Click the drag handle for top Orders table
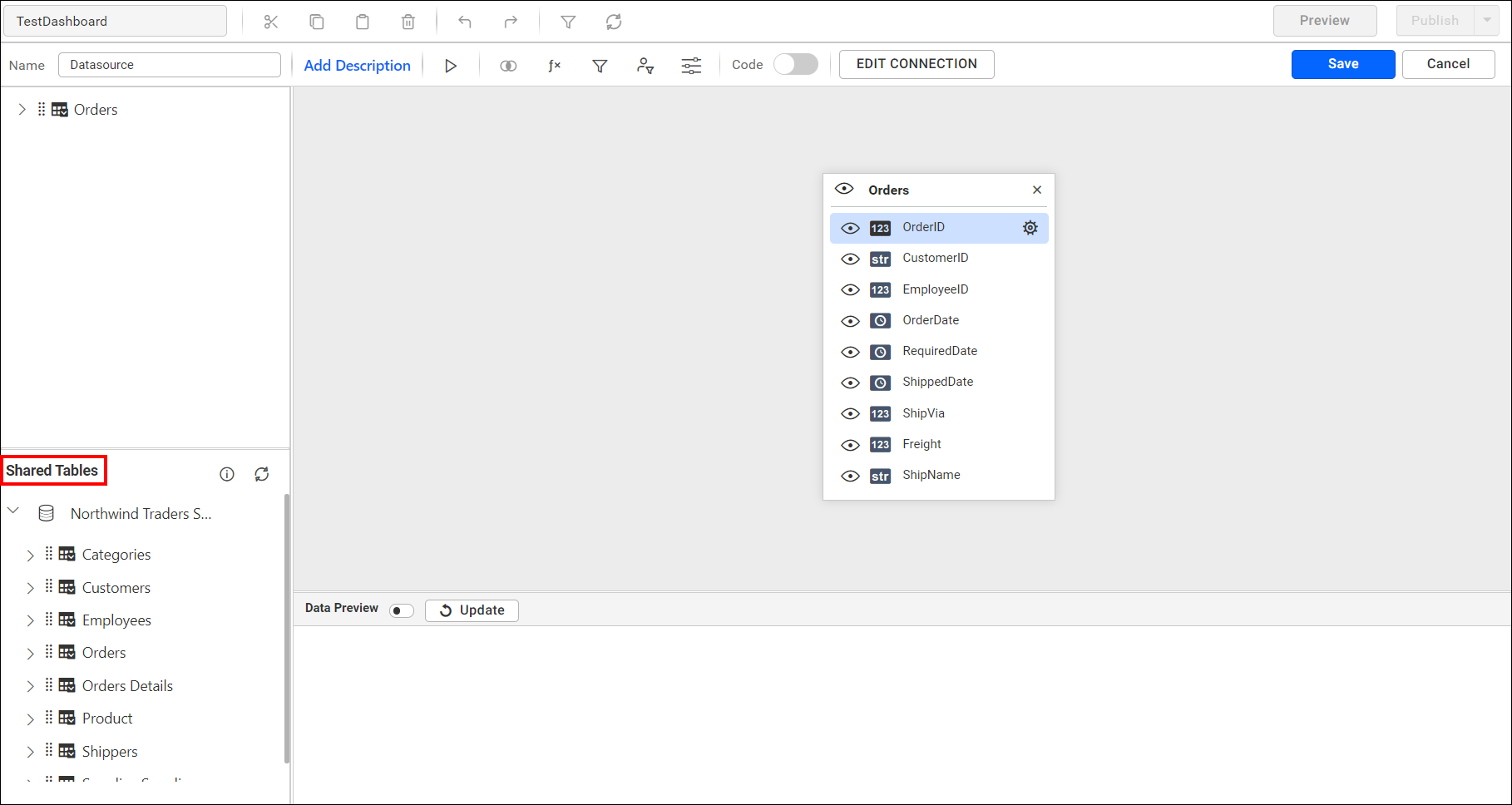Screen dimensions: 1512x805 coord(42,109)
